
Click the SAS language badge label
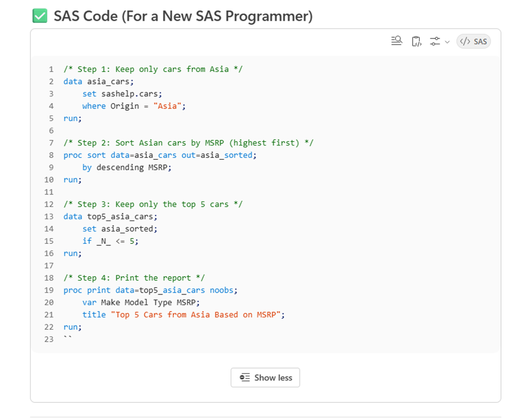[x=480, y=42]
